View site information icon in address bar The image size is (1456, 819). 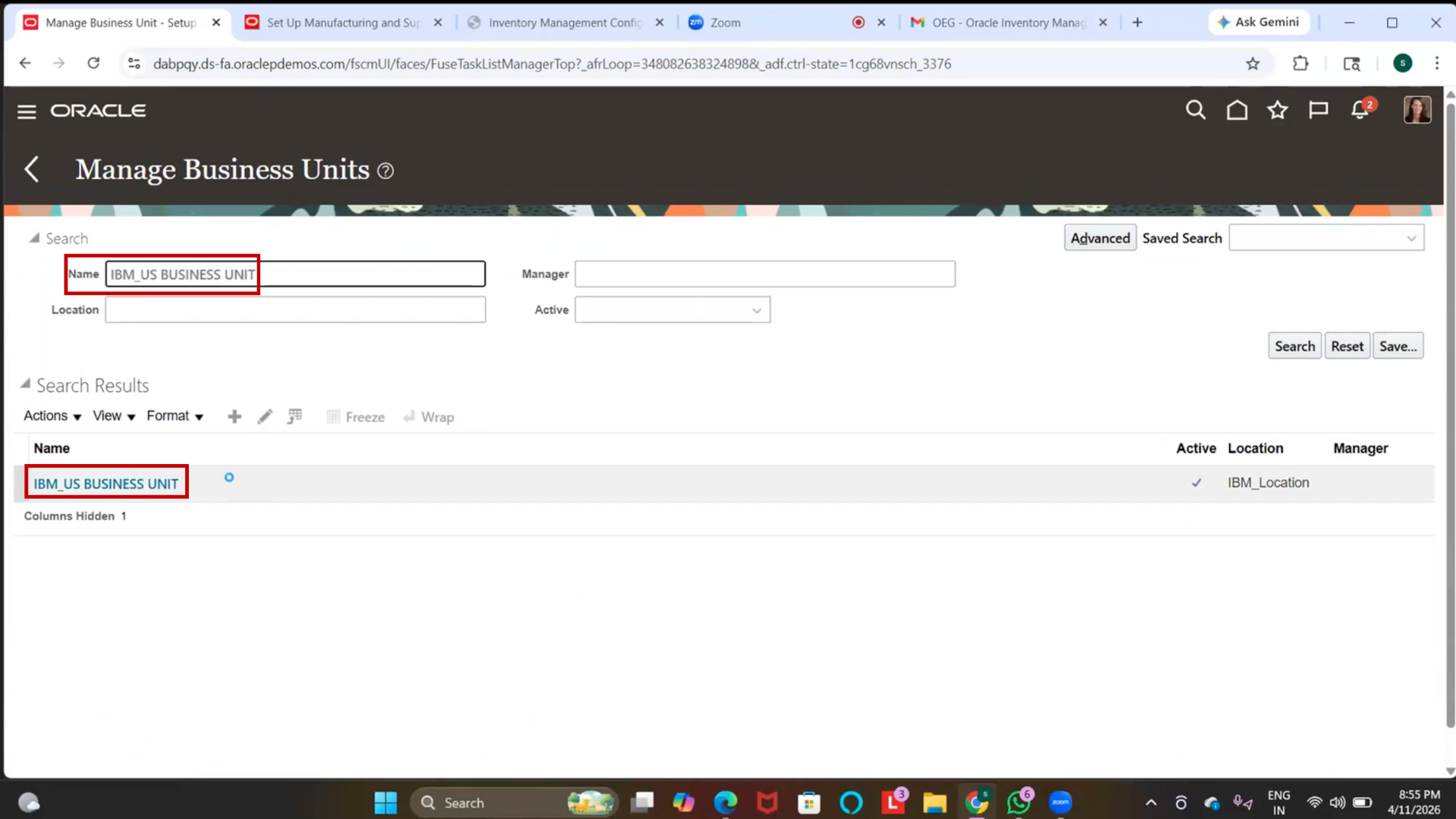pos(134,64)
